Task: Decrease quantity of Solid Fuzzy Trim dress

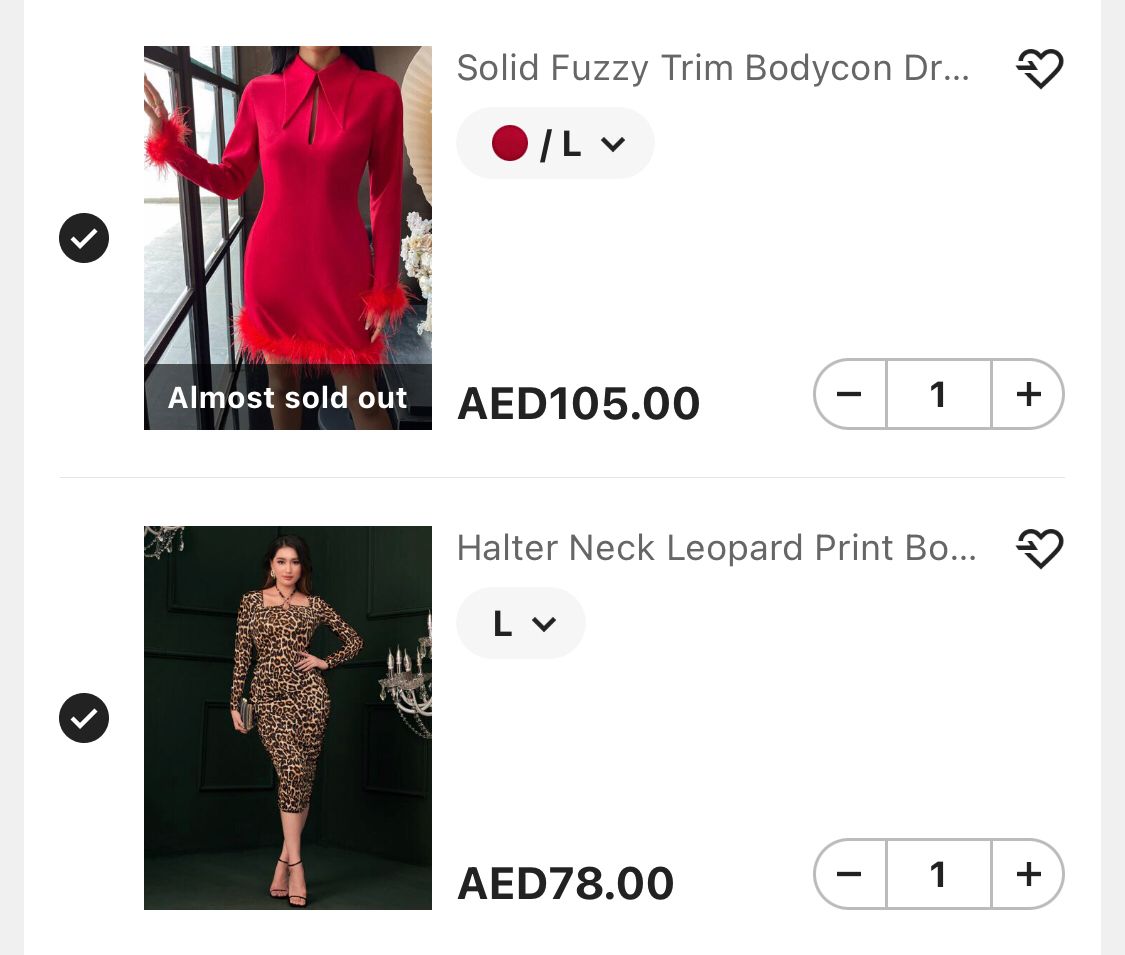Action: (849, 394)
